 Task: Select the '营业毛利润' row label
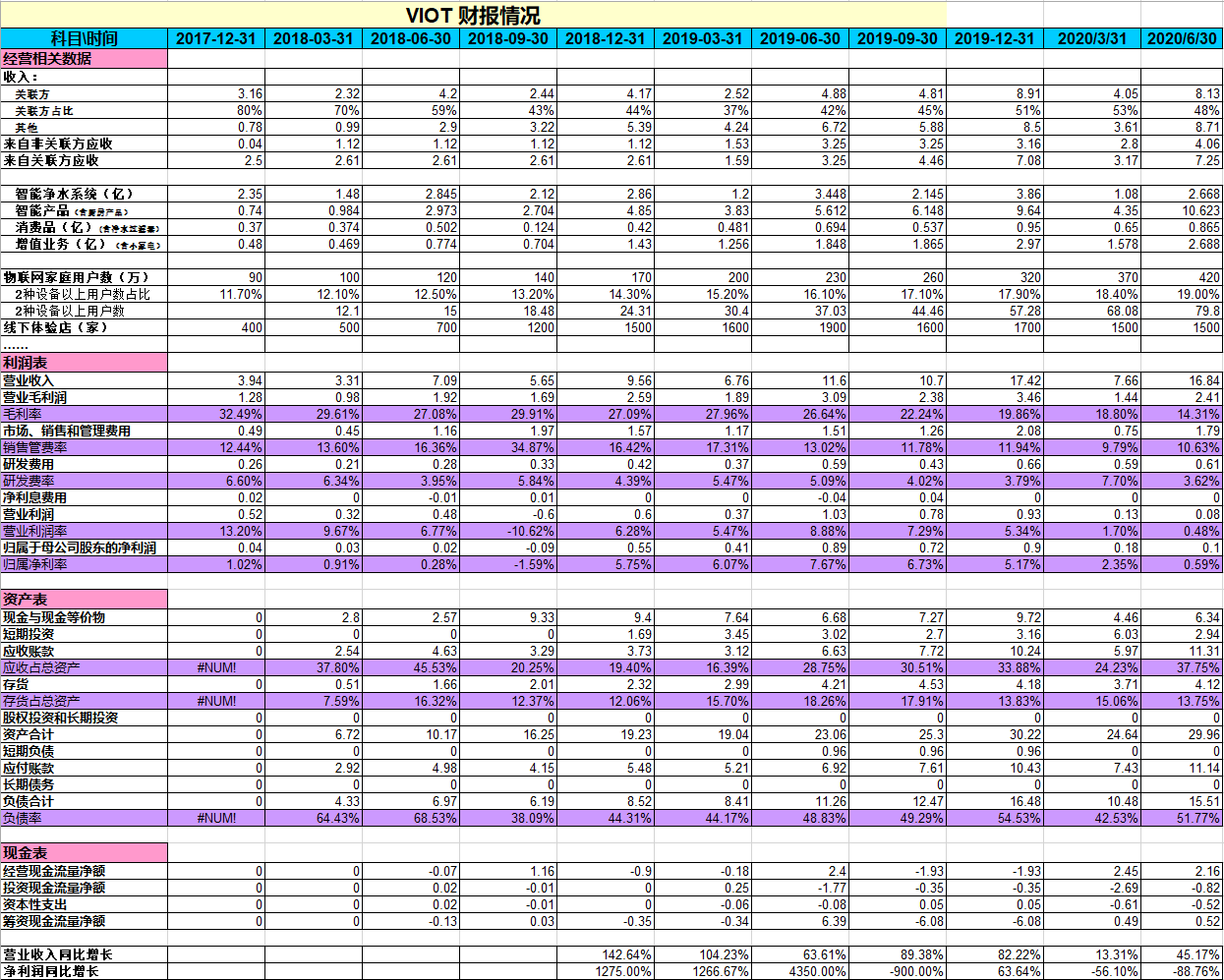click(x=35, y=397)
